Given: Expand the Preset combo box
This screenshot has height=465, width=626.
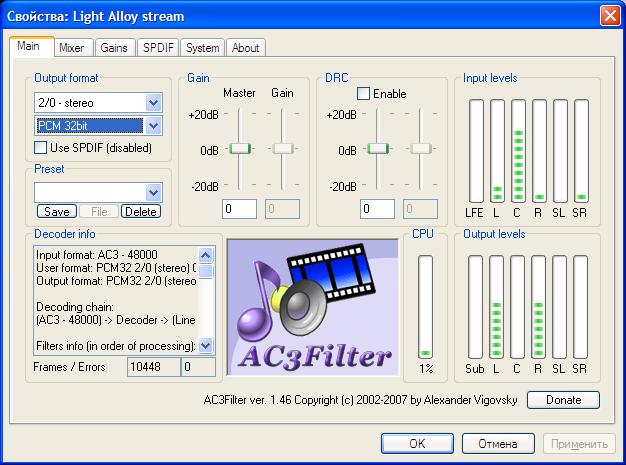Looking at the screenshot, I should 154,192.
